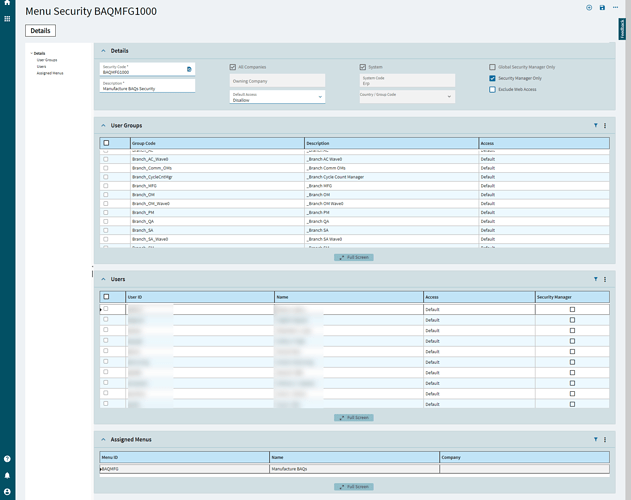Viewport: 631px width, 500px height.
Task: Click the Security Code search icon
Action: pyautogui.click(x=189, y=69)
